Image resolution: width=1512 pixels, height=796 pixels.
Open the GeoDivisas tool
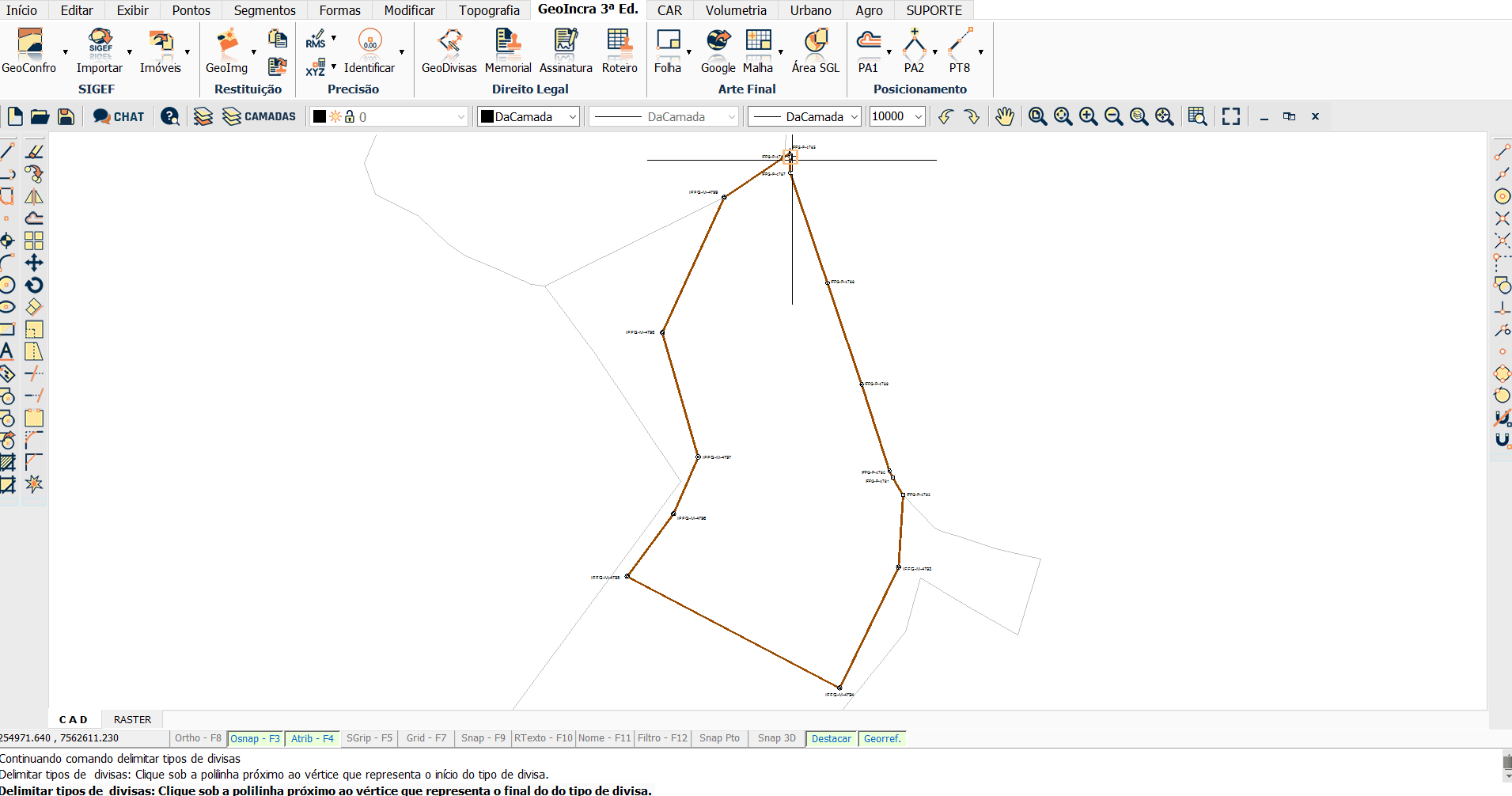pos(449,51)
